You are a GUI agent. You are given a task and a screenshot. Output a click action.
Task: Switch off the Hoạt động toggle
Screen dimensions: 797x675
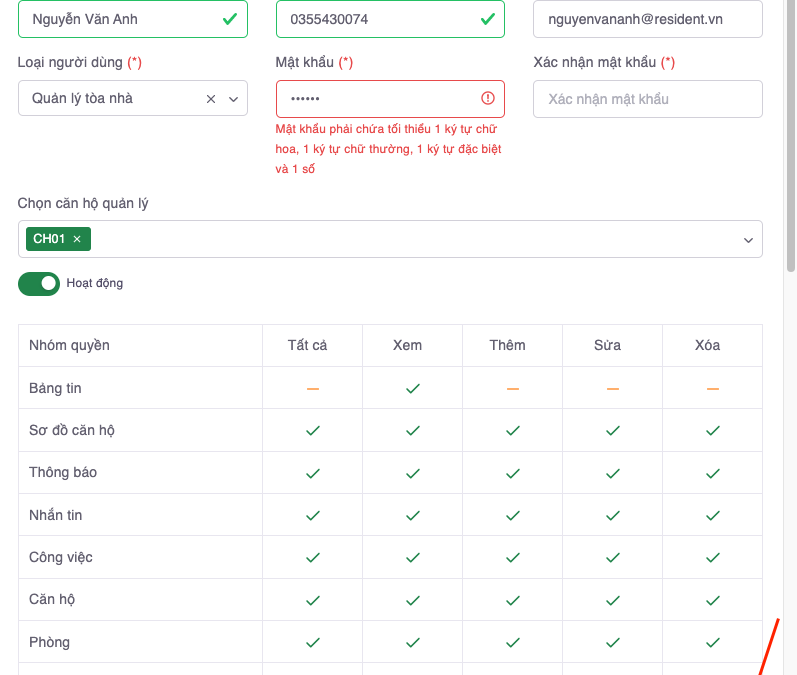[39, 284]
